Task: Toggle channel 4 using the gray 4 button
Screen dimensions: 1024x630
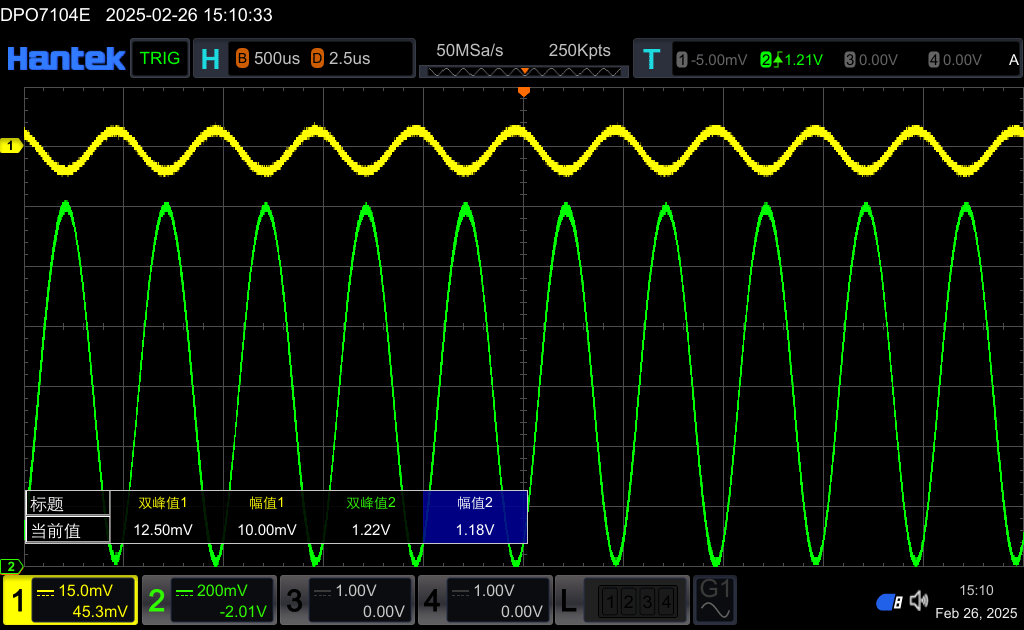Action: pyautogui.click(x=432, y=600)
